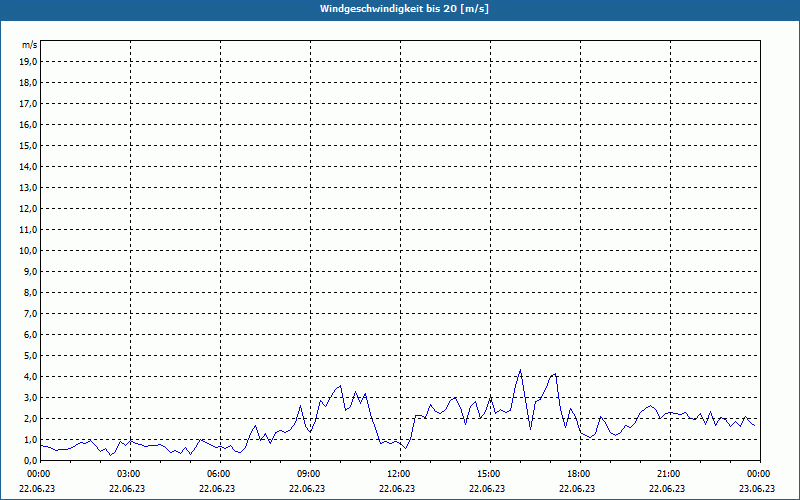Click the "3,0" y-axis label
This screenshot has height=500, width=800.
pyautogui.click(x=30, y=397)
